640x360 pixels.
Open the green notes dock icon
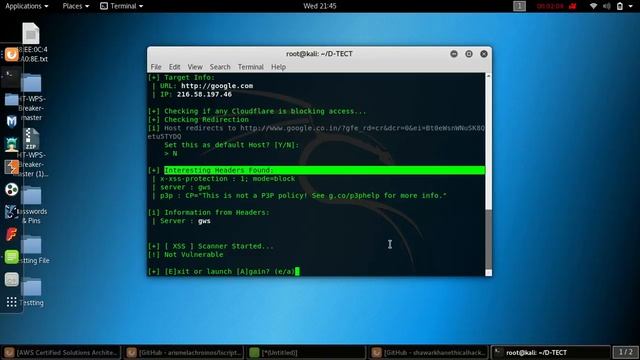coord(11,257)
